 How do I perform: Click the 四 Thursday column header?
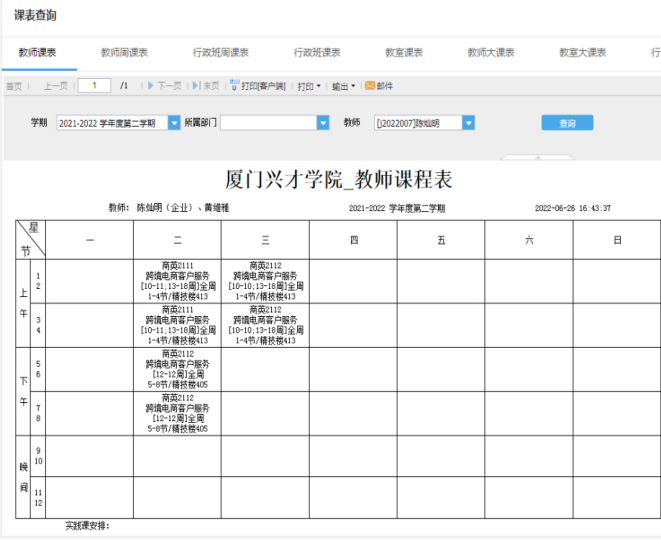tap(354, 240)
